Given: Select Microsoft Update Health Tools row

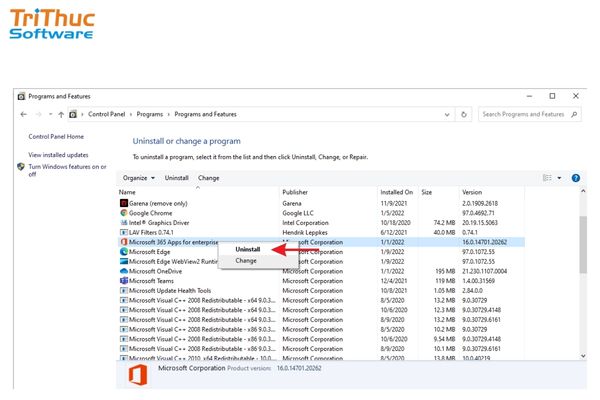Looking at the screenshot, I should (321, 291).
